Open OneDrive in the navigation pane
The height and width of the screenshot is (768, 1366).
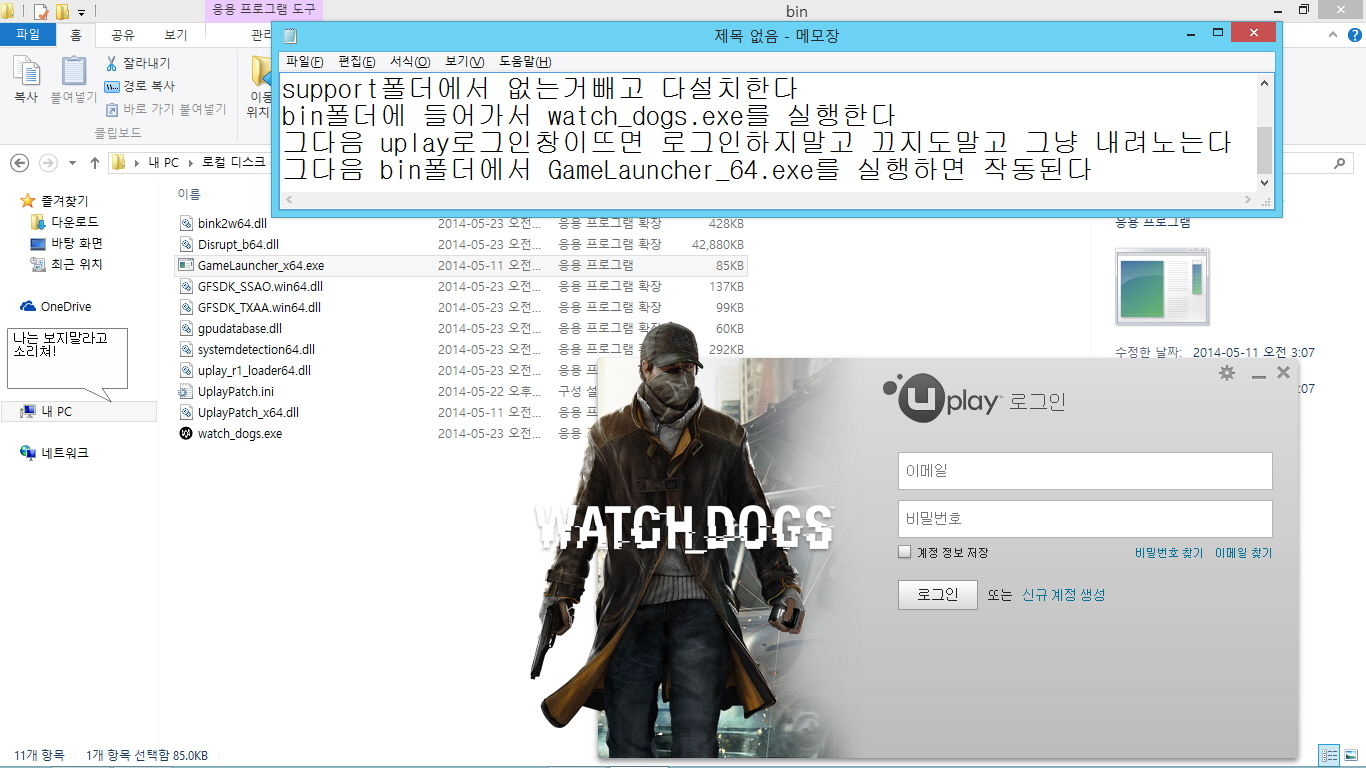point(65,307)
